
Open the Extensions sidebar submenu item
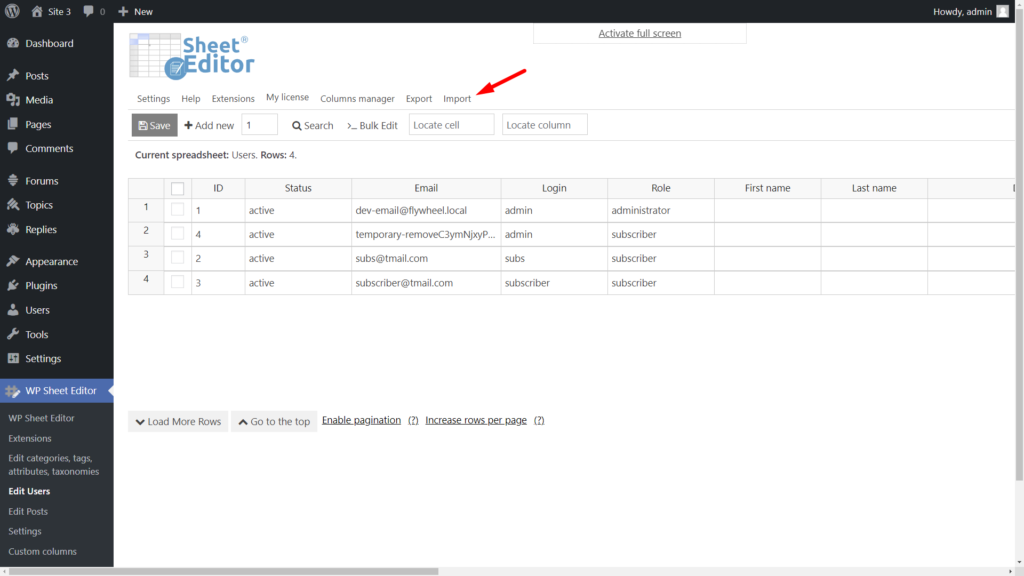tap(29, 438)
